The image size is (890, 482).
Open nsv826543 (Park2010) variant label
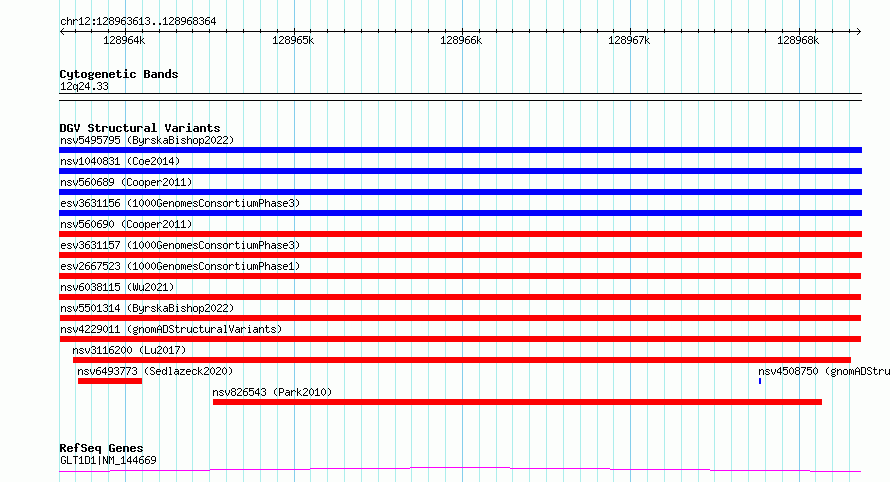pyautogui.click(x=272, y=392)
